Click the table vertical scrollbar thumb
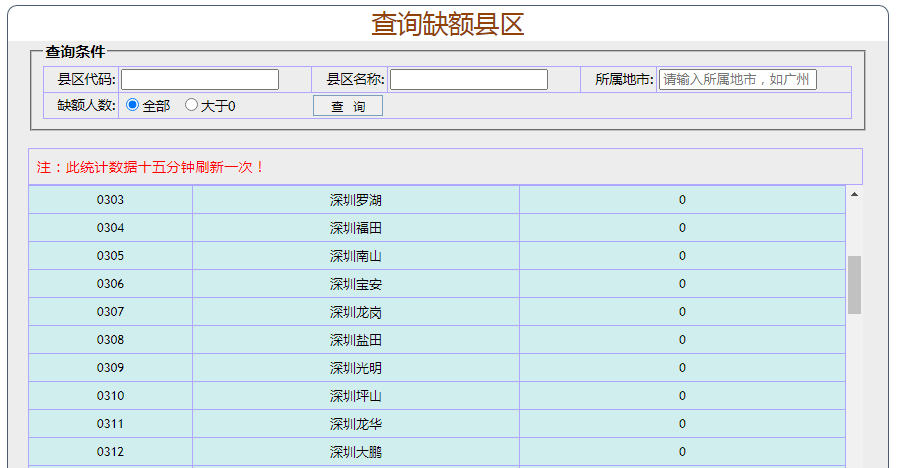 854,285
